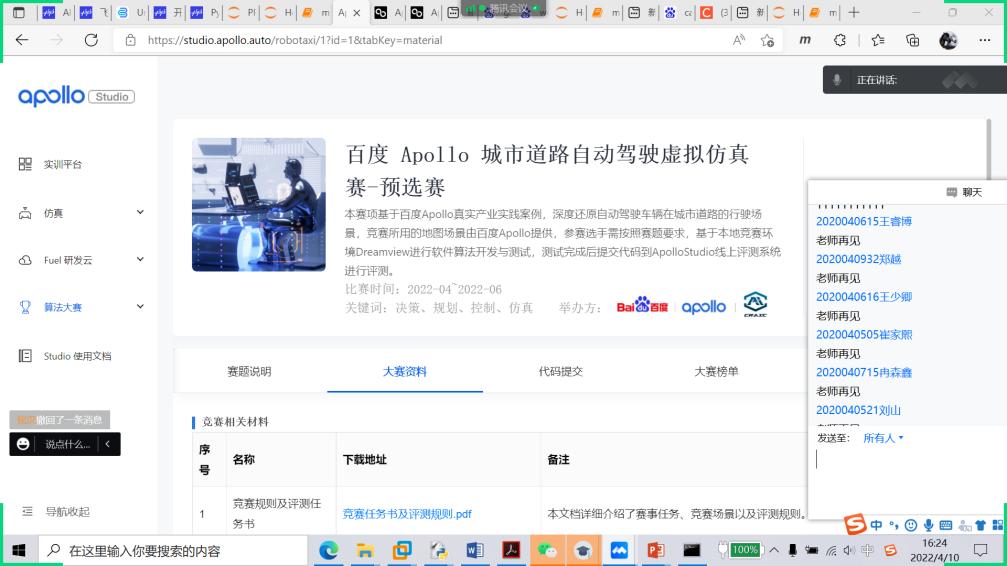This screenshot has height=566, width=1007.
Task: Click the Baidu logo in organizers
Action: click(x=642, y=305)
